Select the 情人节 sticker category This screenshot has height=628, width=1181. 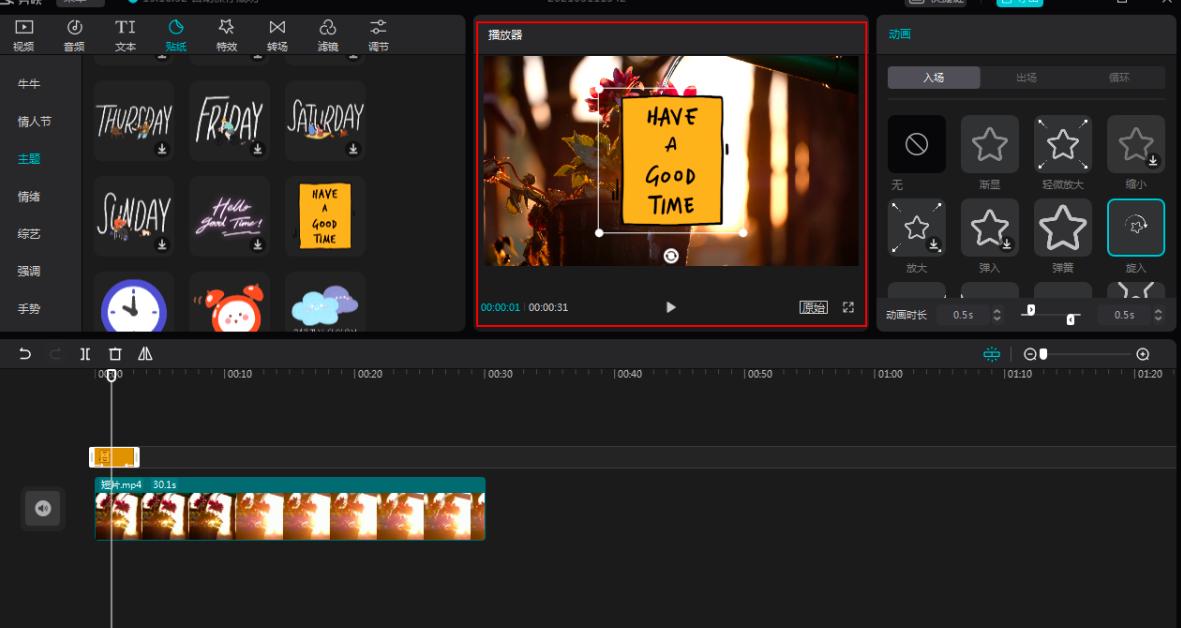coord(34,121)
